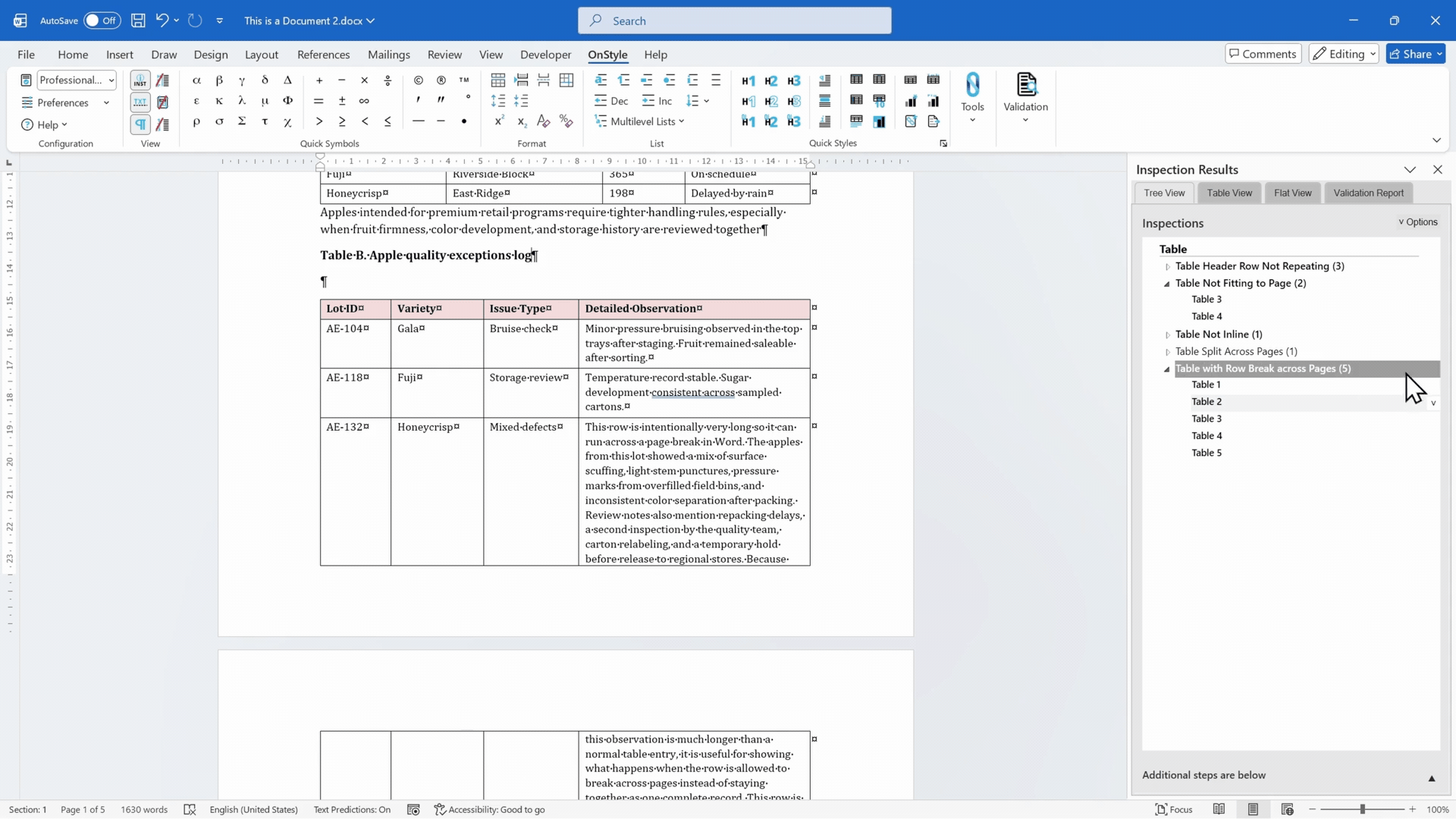This screenshot has width=1456, height=819.
Task: Open the References ribbon tab
Action: pos(324,55)
